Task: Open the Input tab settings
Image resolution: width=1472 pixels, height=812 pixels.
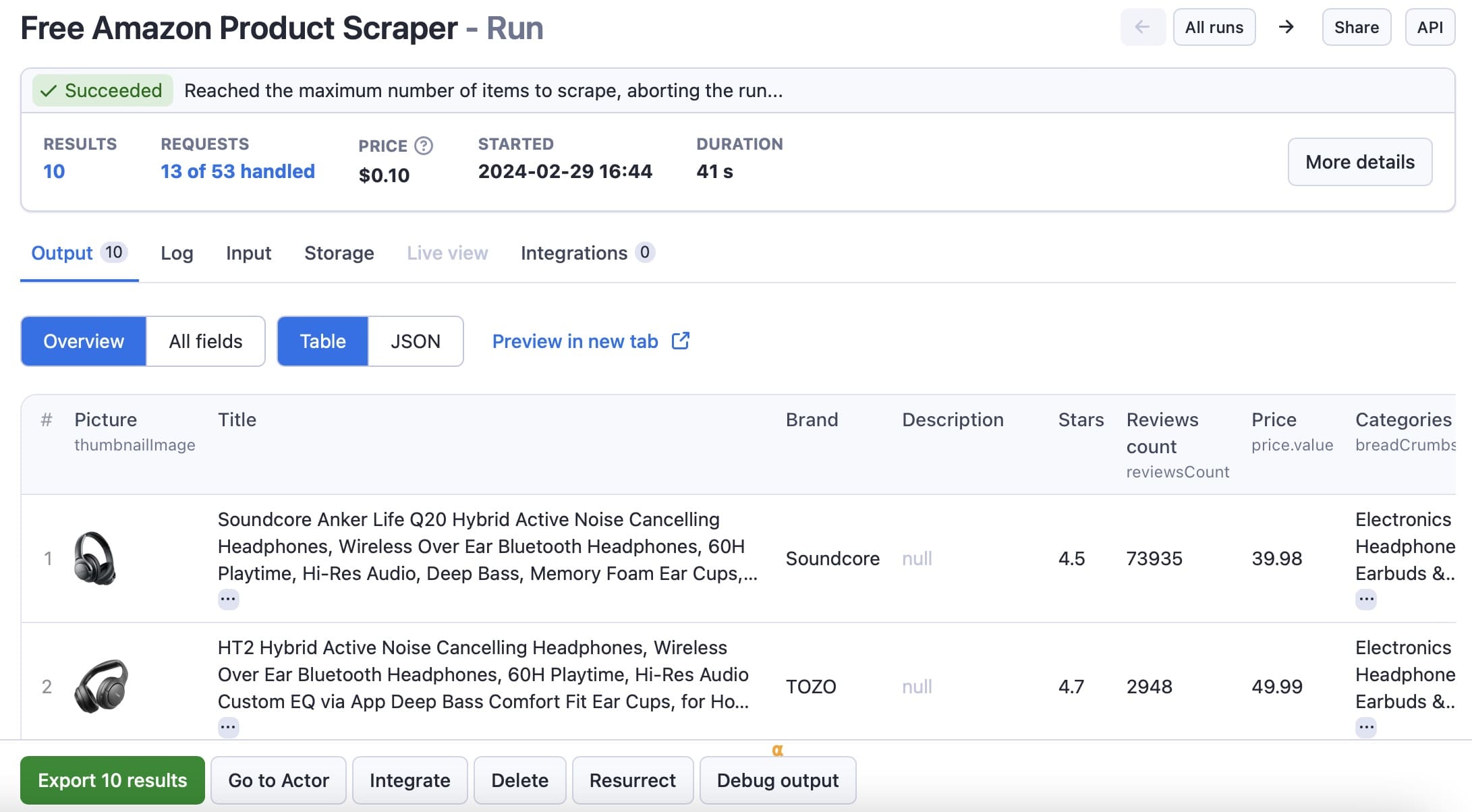Action: [248, 251]
